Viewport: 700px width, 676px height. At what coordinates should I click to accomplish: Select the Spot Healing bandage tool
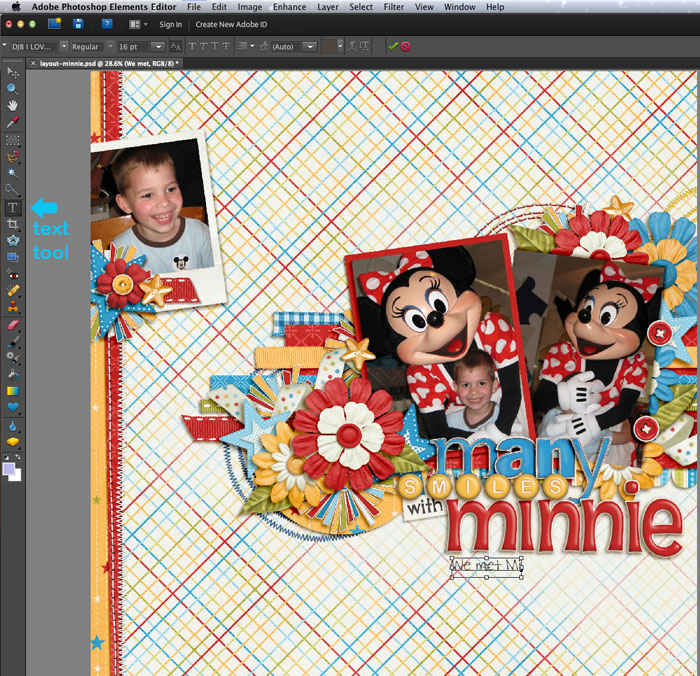[x=12, y=291]
